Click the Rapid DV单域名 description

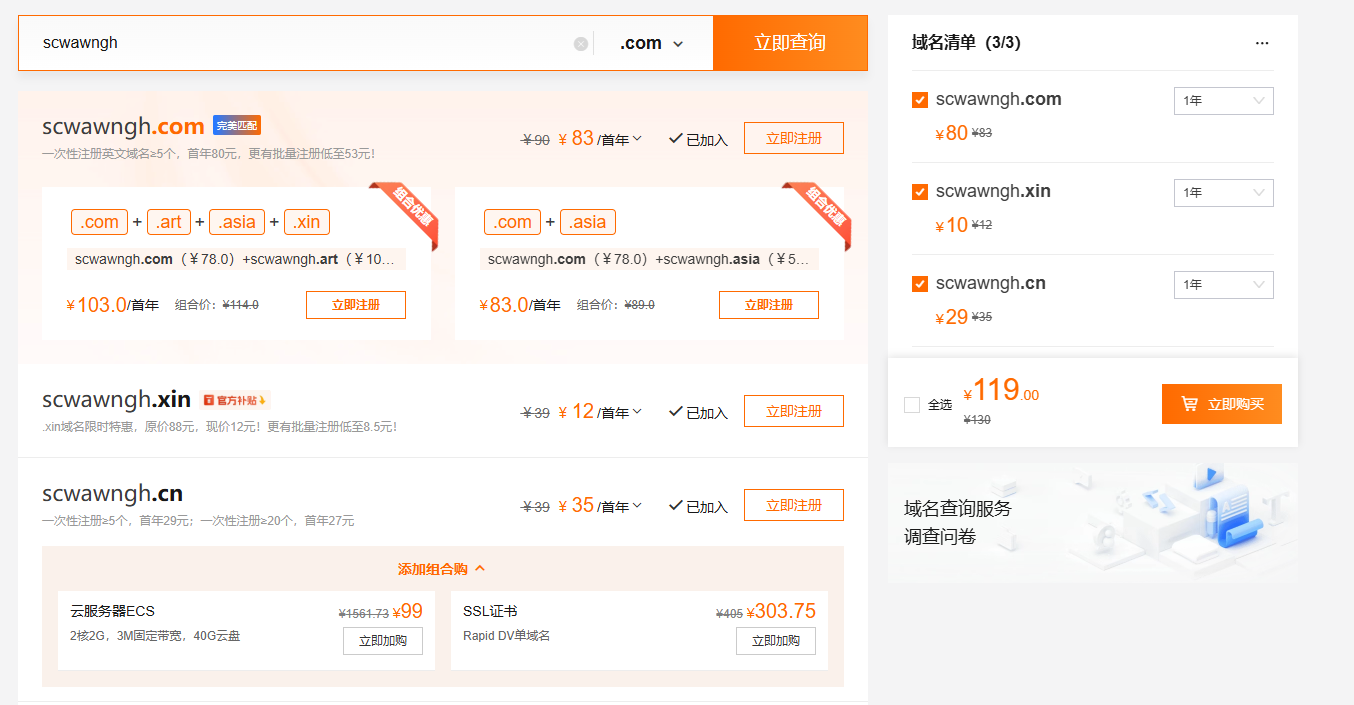507,636
